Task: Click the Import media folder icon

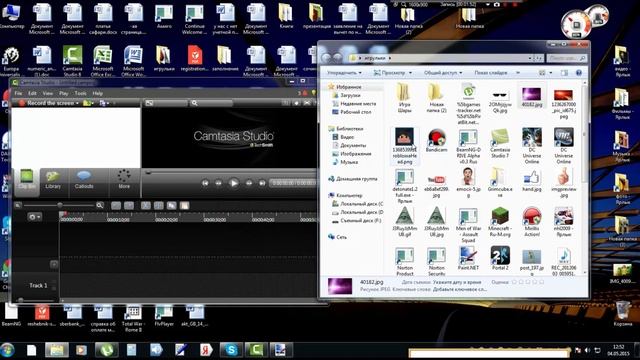Action: (87, 103)
